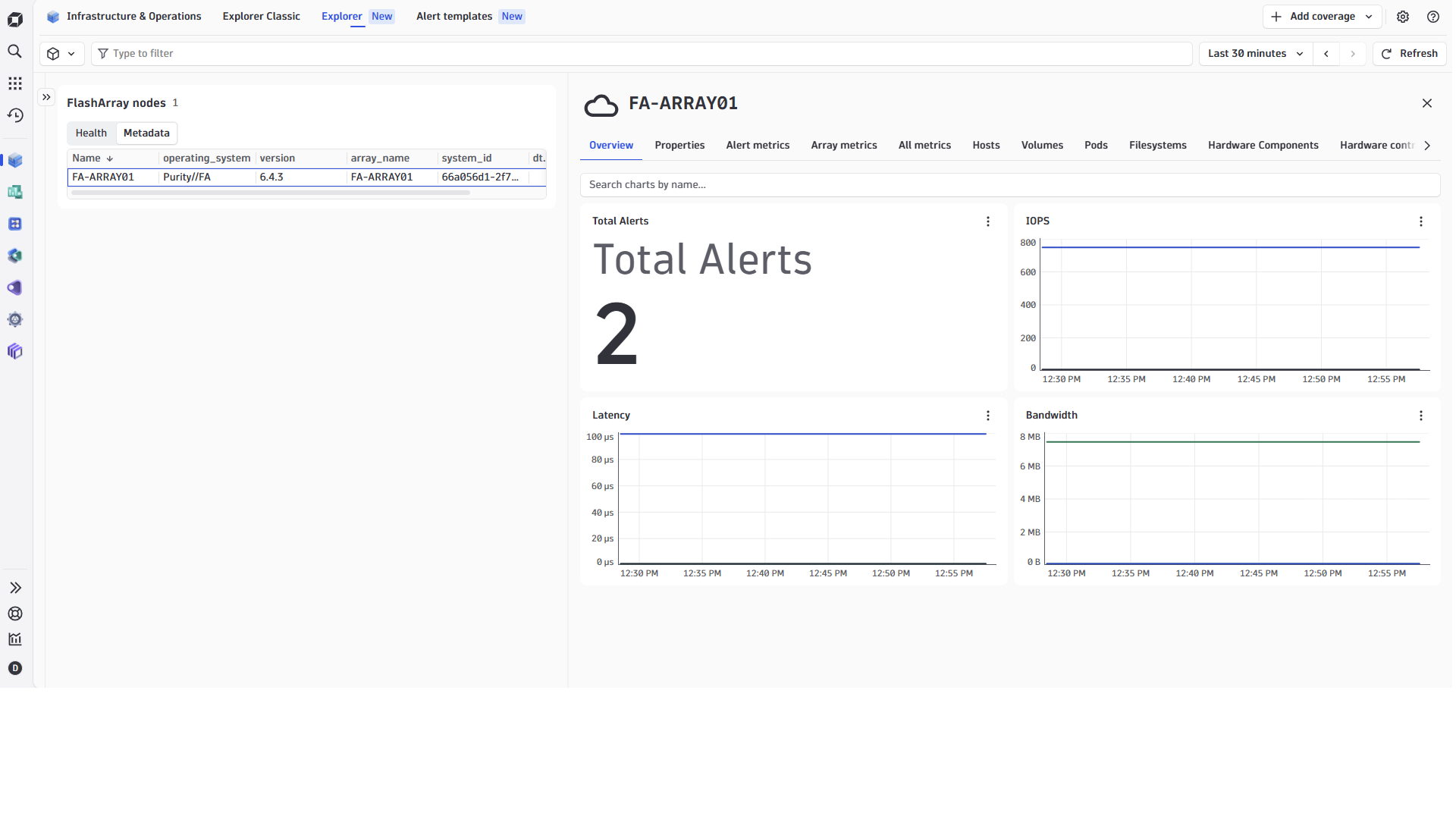Open the search magnifier in the sidebar
This screenshot has width=1456, height=819.
point(15,52)
